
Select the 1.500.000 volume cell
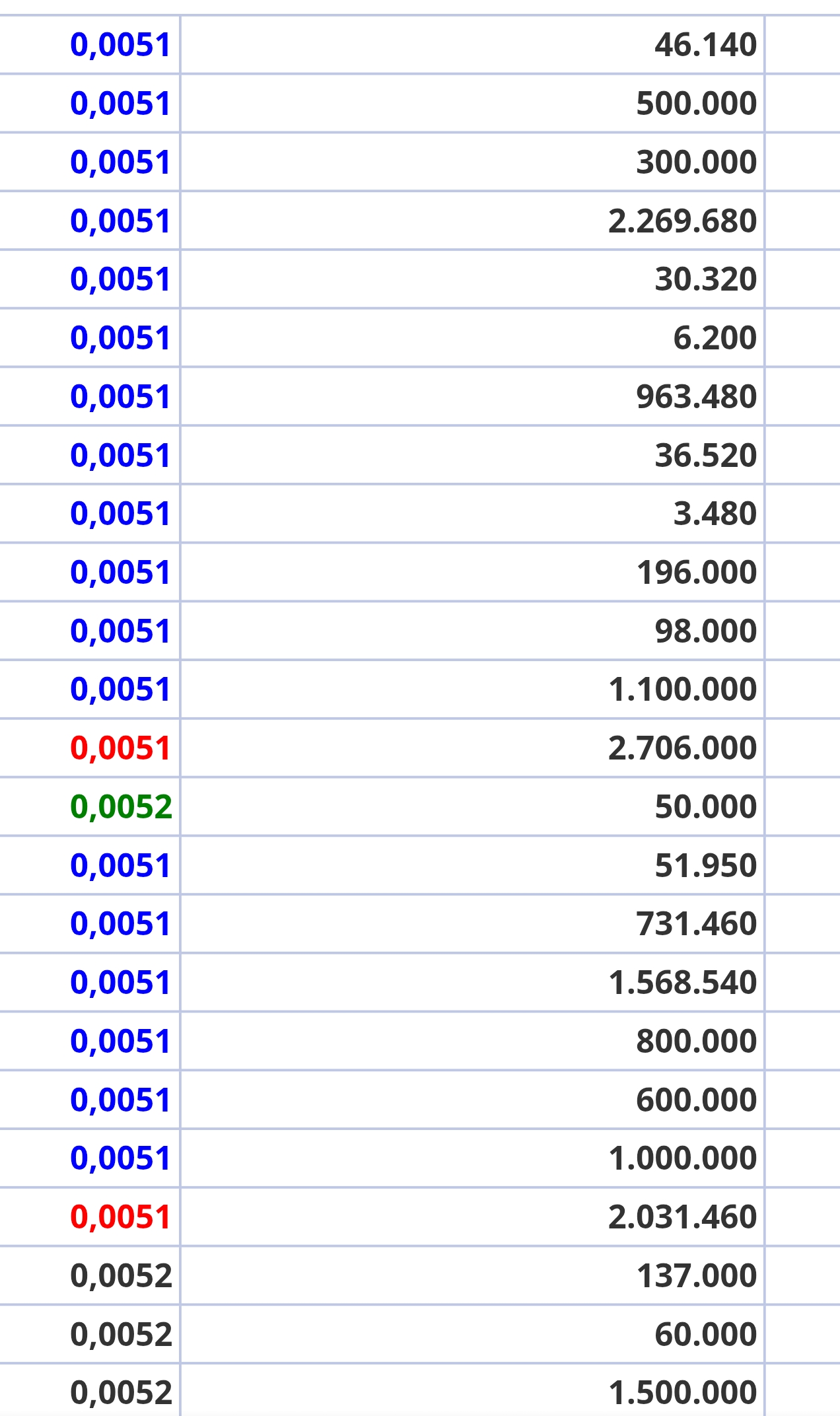(x=472, y=1390)
